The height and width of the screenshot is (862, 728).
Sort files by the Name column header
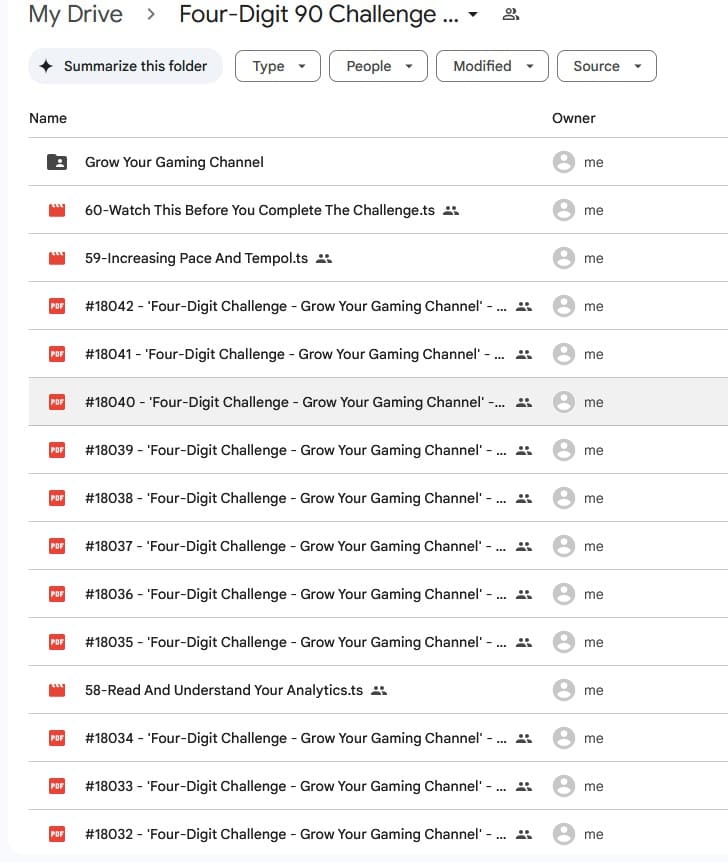tap(48, 118)
